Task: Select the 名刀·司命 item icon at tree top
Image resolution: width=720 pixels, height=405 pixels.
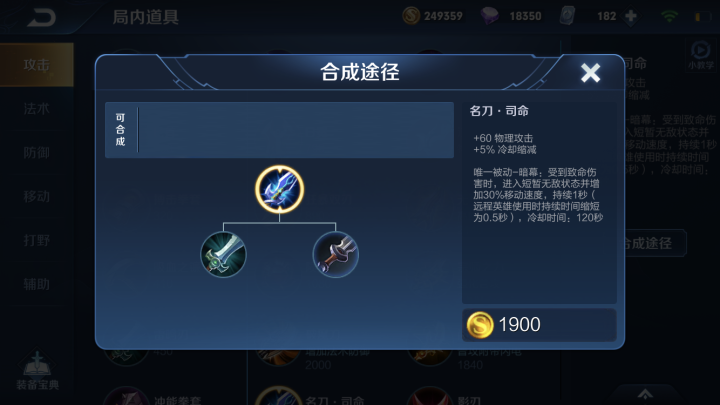Action: click(x=279, y=189)
